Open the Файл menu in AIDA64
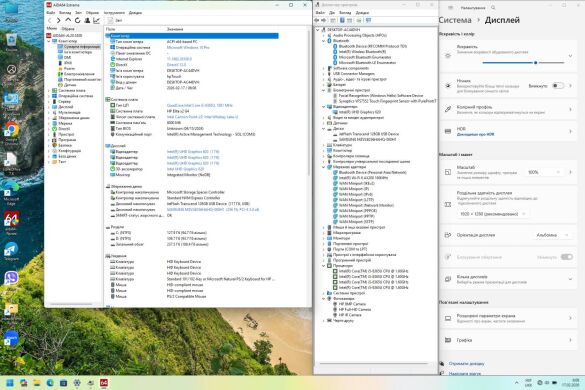 pyautogui.click(x=51, y=13)
